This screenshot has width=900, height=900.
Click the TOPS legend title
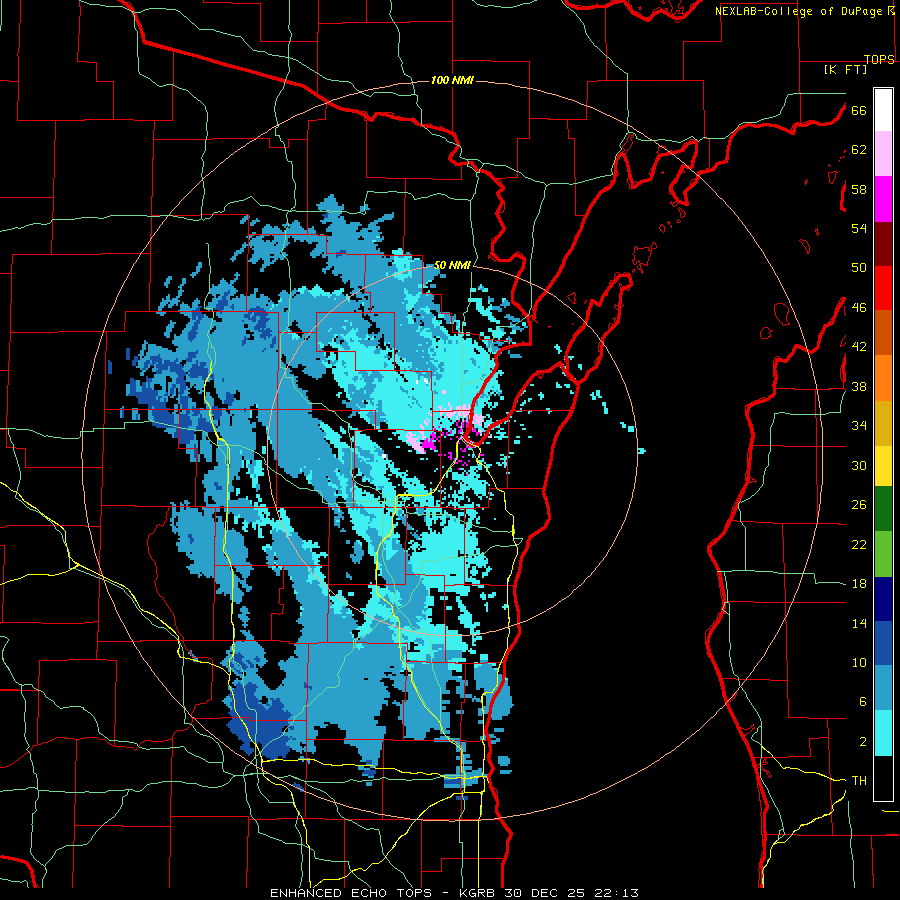point(879,60)
